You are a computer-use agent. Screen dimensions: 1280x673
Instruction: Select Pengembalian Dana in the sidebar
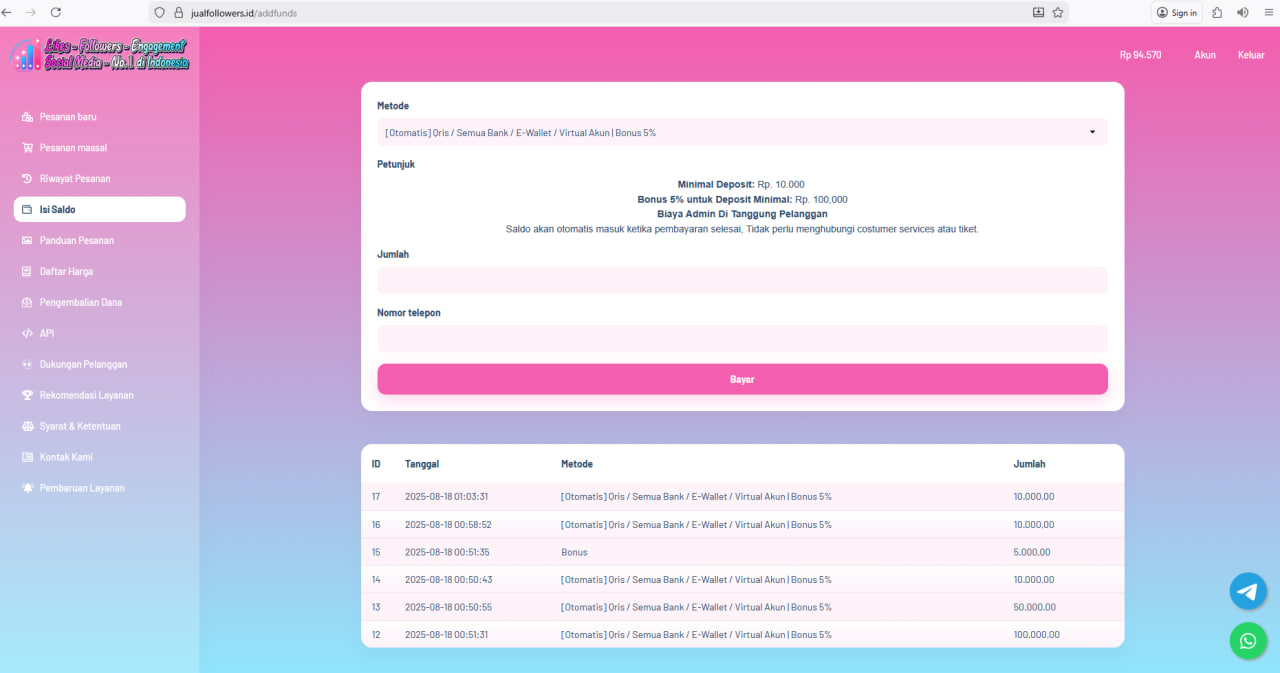pyautogui.click(x=80, y=302)
